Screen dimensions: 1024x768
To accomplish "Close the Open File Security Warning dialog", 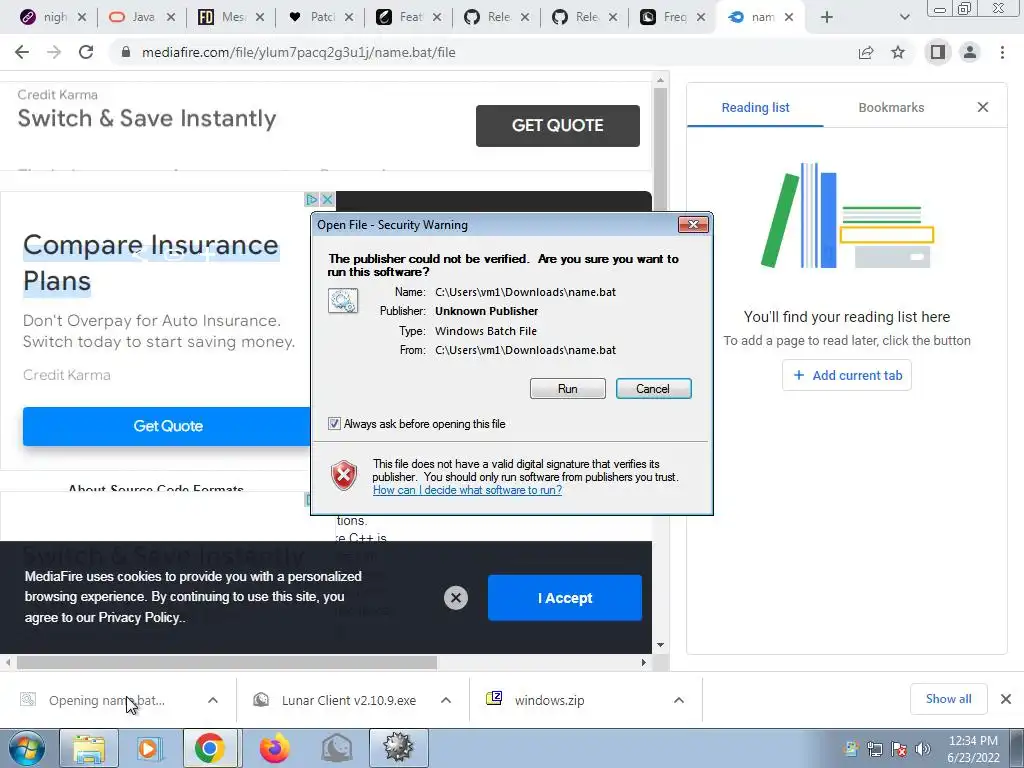I will pos(693,225).
